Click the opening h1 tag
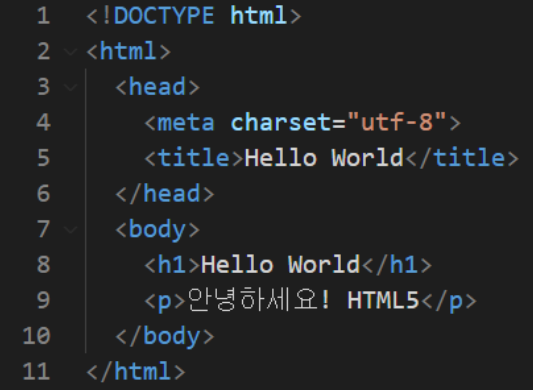This screenshot has width=533, height=390. pos(172,265)
